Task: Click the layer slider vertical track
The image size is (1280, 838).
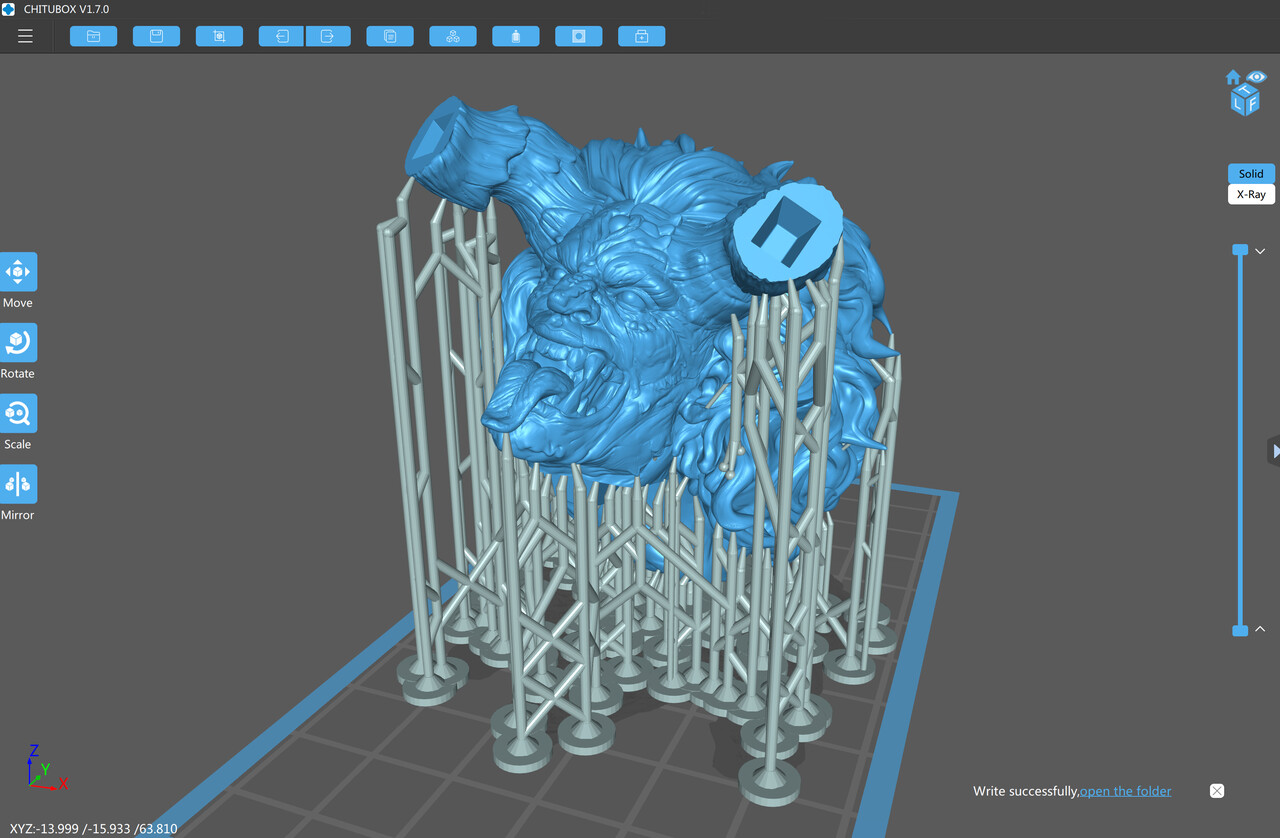Action: point(1240,440)
